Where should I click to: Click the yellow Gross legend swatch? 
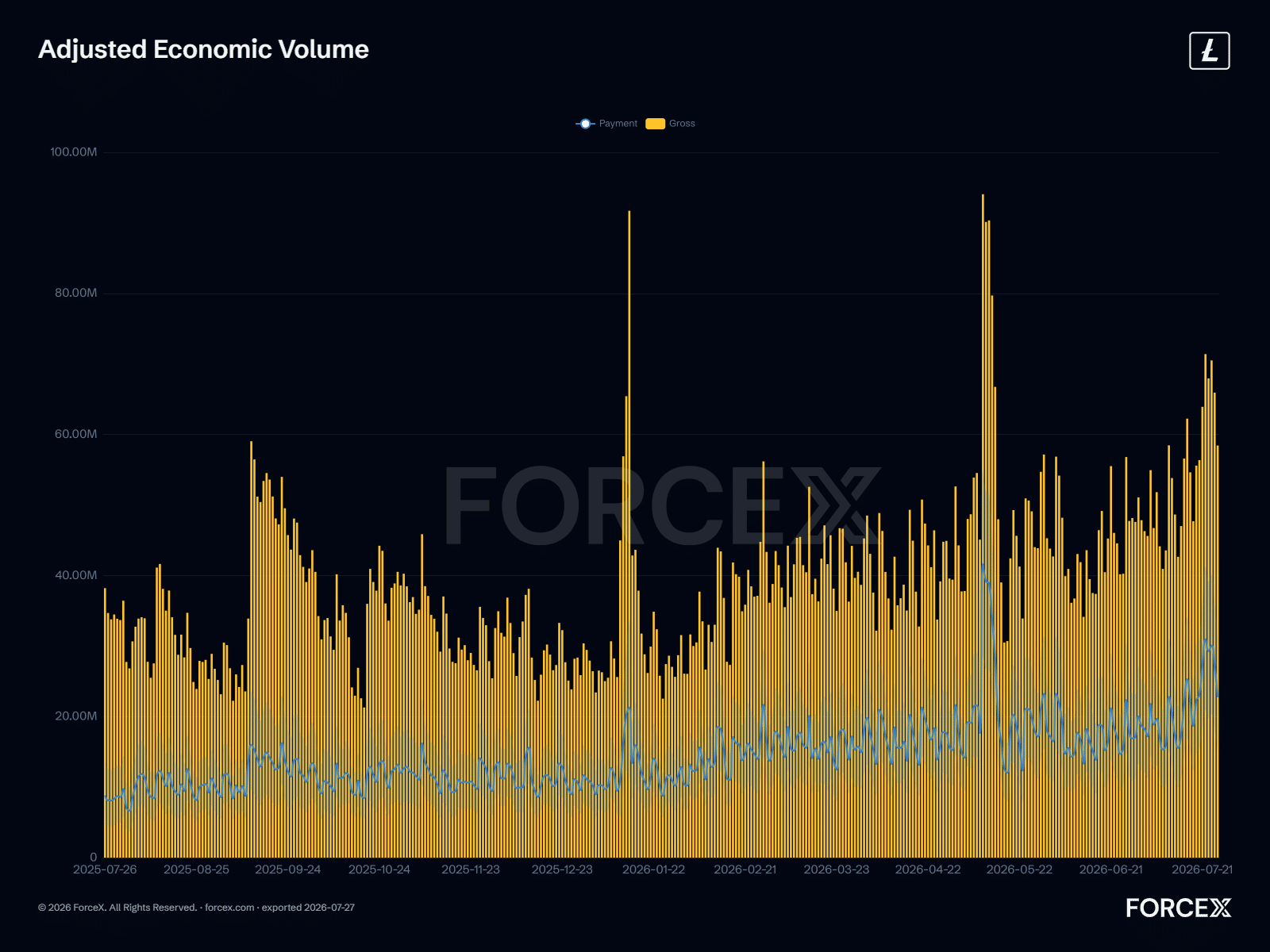[x=655, y=124]
